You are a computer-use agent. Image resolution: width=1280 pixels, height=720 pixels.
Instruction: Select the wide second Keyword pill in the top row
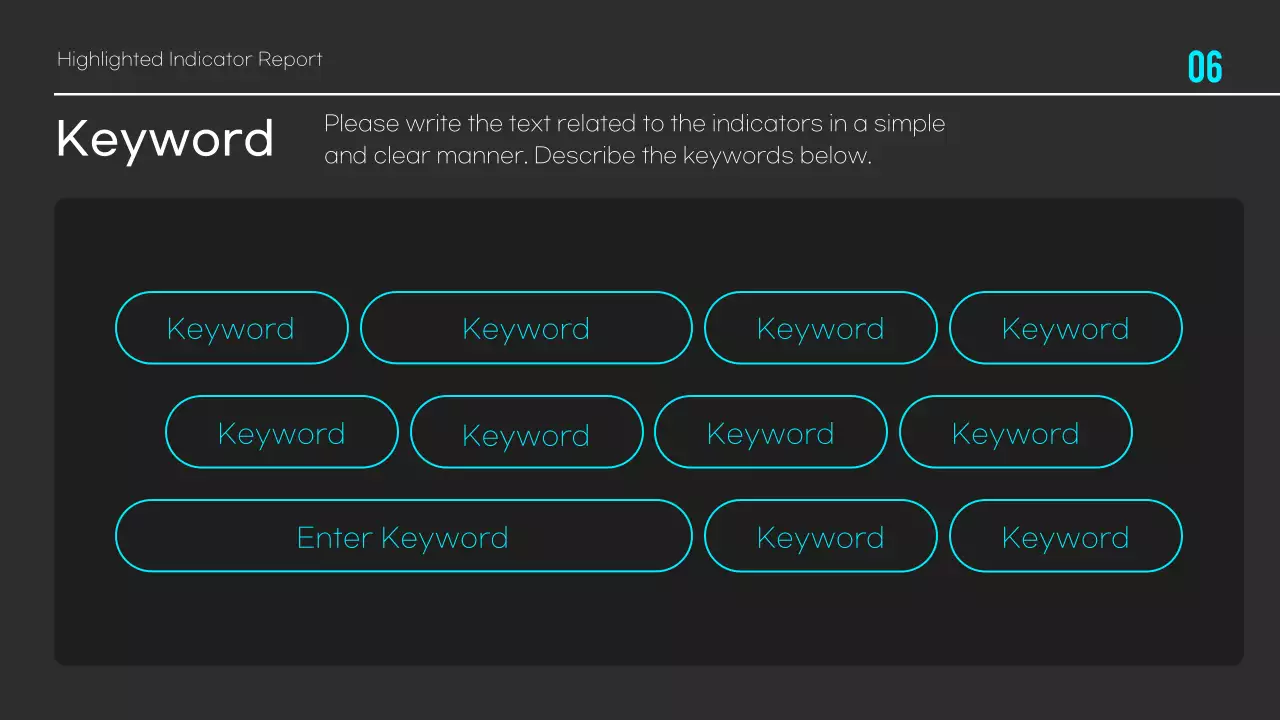[526, 328]
